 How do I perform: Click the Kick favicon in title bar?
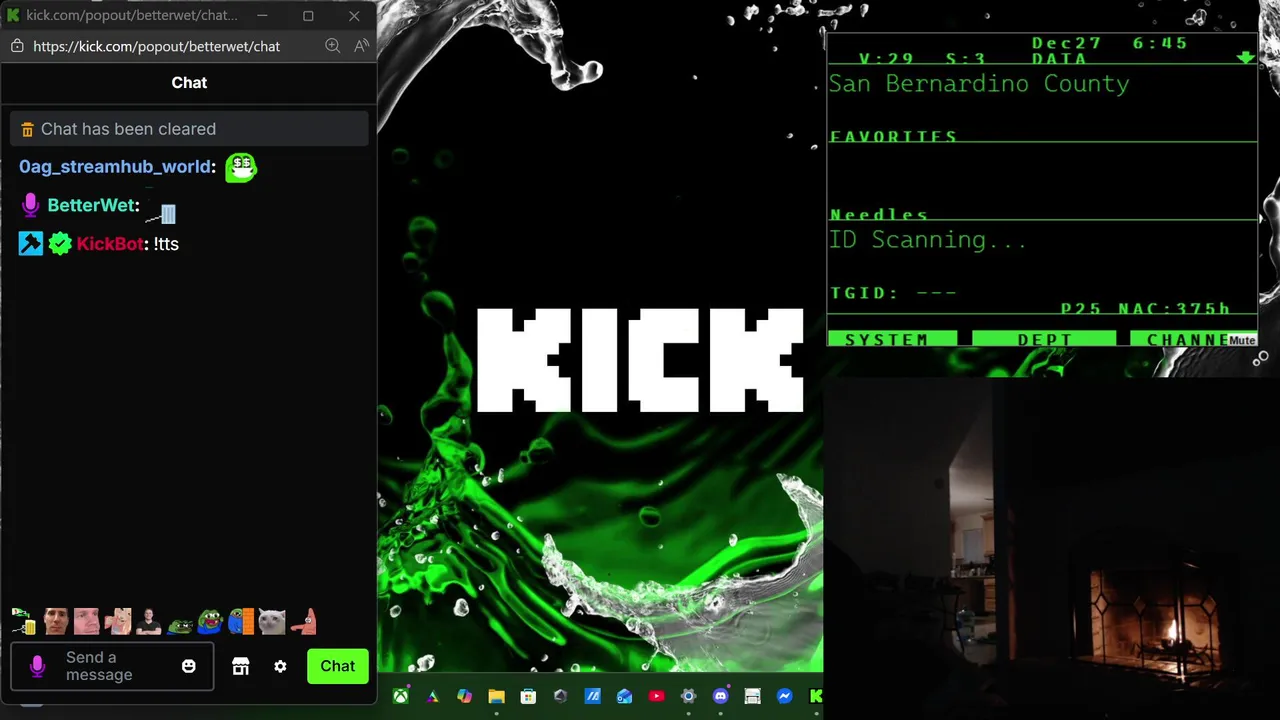click(13, 15)
